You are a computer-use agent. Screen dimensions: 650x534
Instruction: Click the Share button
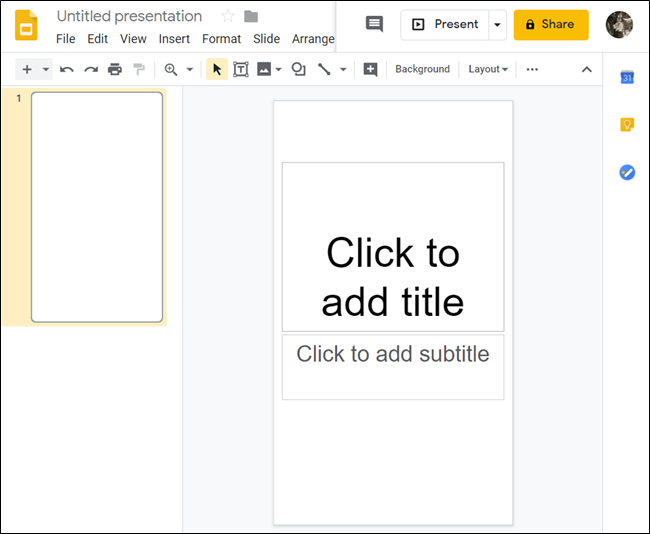pos(551,24)
